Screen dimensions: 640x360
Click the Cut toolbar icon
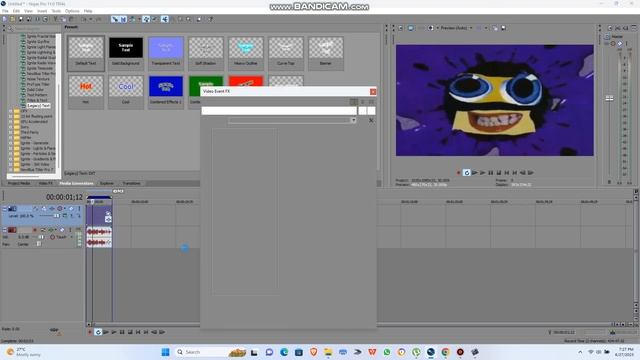coord(56,19)
